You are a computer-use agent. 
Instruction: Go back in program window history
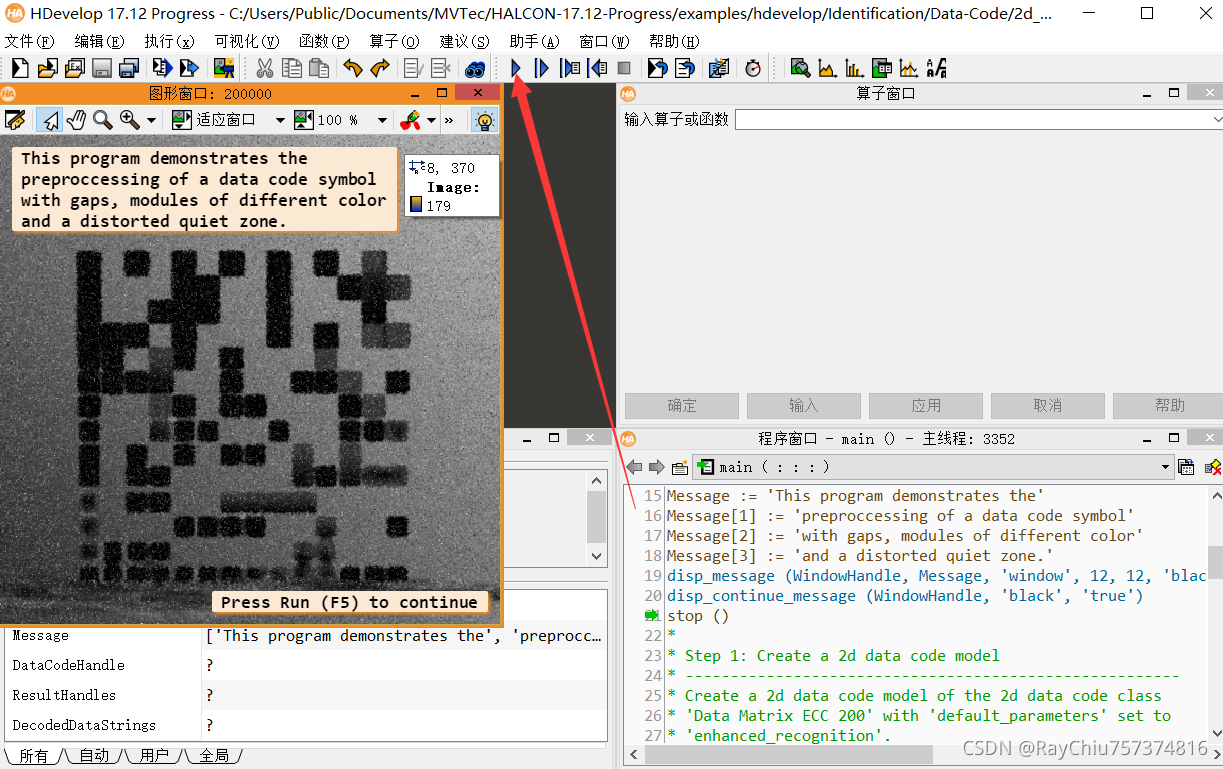[x=634, y=467]
